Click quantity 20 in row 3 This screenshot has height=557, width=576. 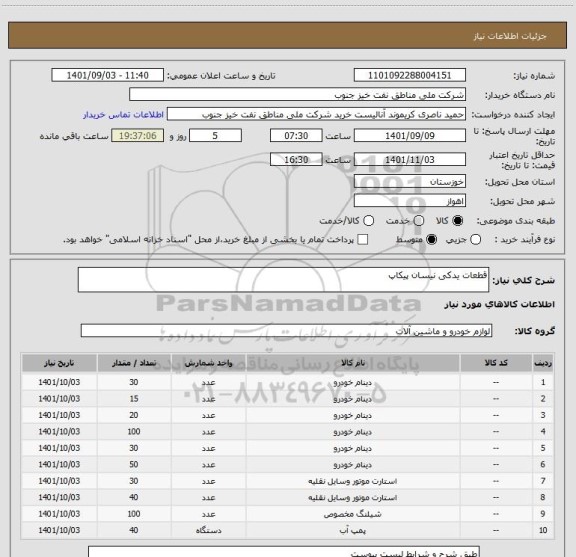134,415
